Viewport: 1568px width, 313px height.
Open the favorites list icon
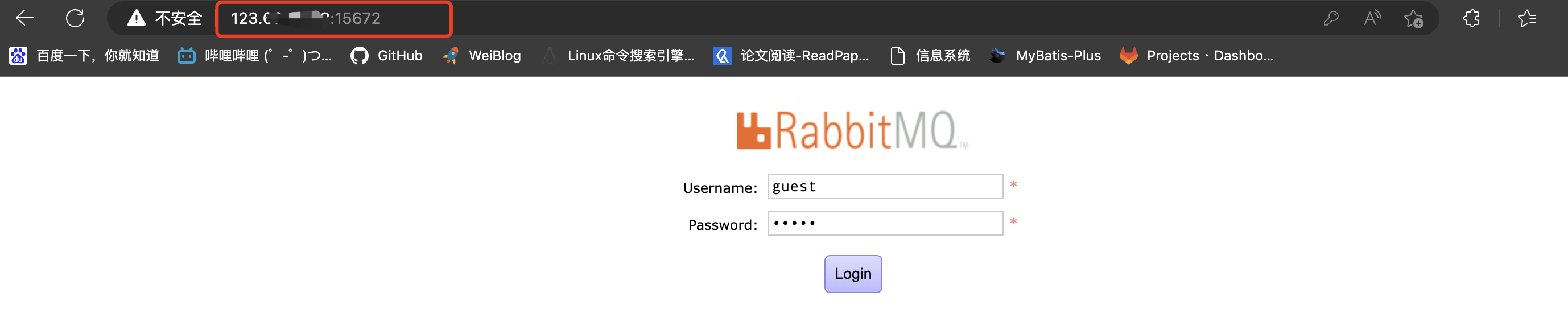(x=1526, y=18)
